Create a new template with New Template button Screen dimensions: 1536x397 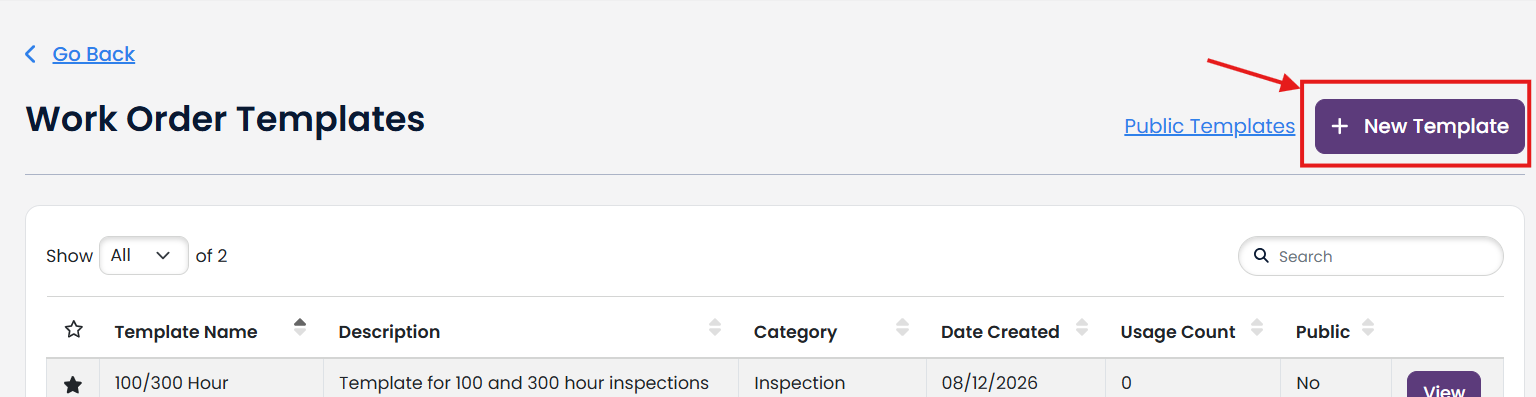click(x=1420, y=126)
